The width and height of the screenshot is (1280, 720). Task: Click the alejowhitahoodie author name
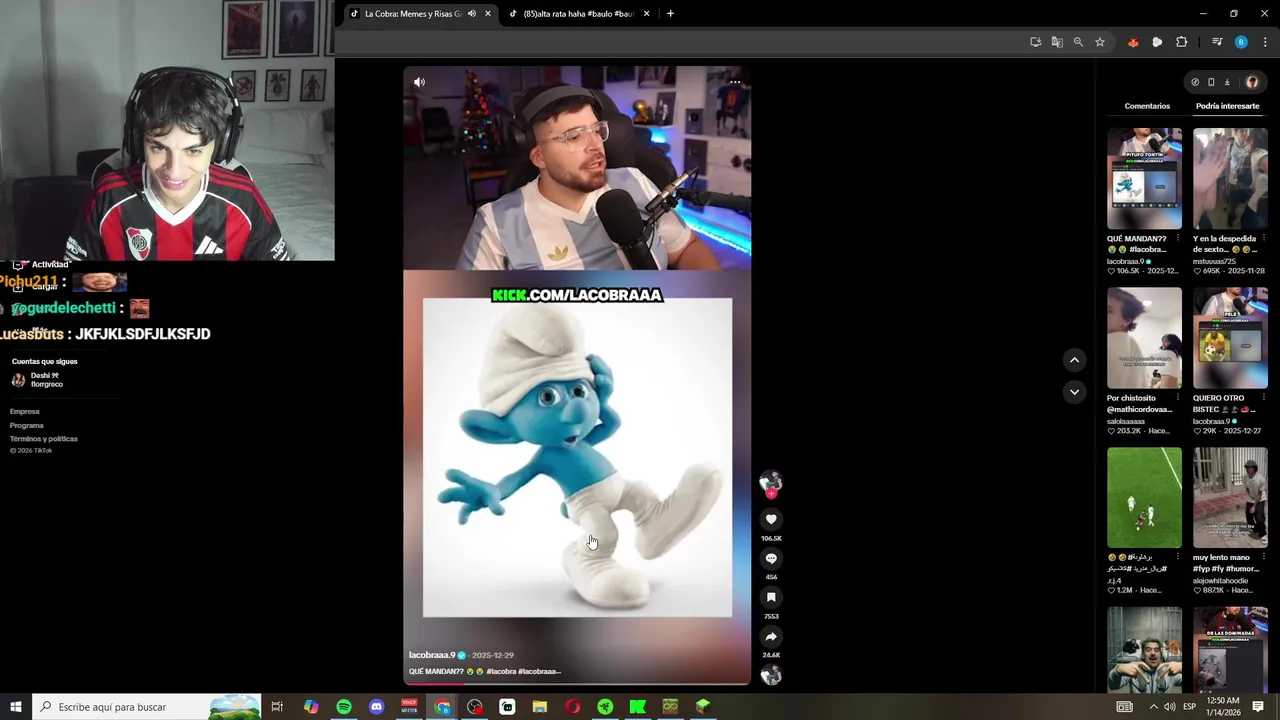(x=1220, y=580)
